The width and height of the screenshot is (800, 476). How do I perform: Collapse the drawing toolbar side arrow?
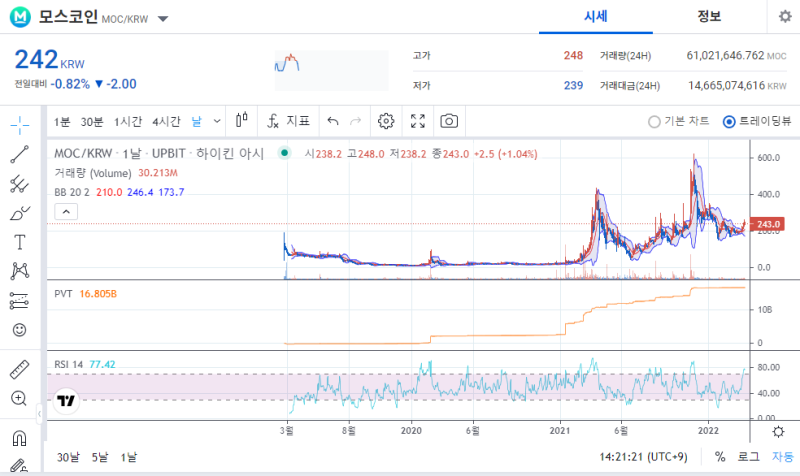(x=39, y=414)
